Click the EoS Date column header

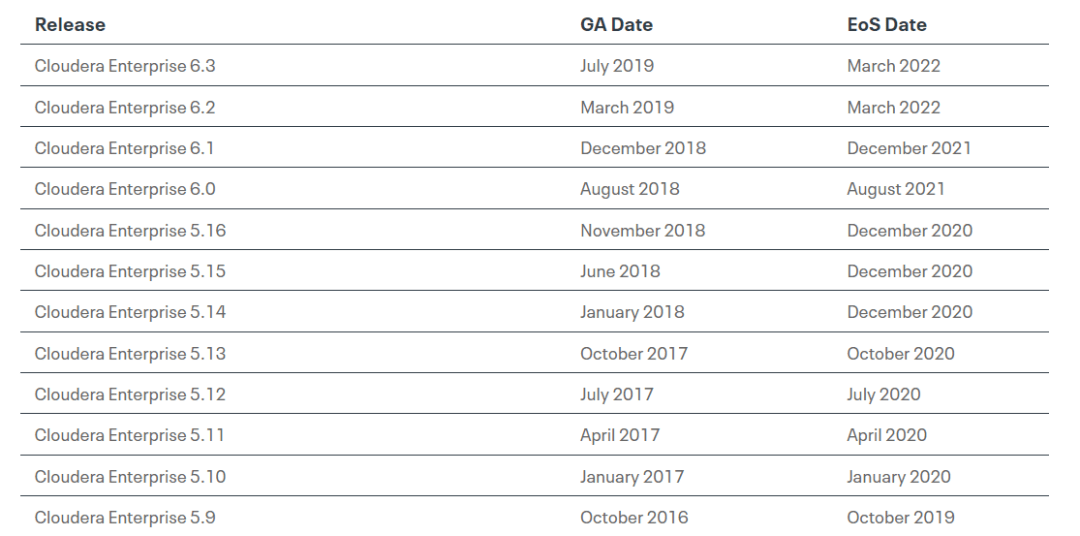886,24
